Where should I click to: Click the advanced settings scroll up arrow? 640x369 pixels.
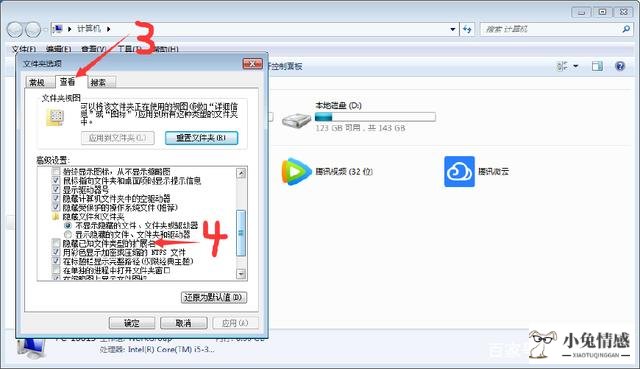point(241,173)
